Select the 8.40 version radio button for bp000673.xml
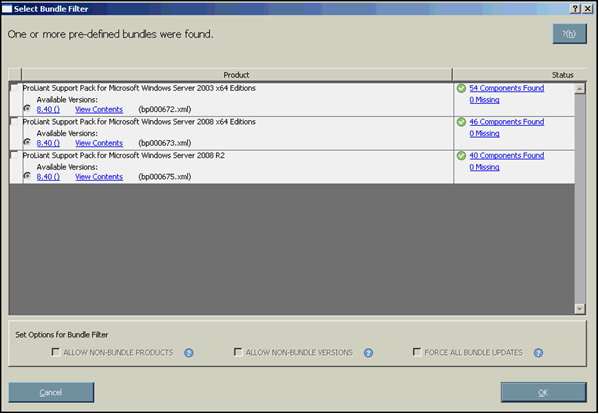This screenshot has width=599, height=414. tap(27, 142)
